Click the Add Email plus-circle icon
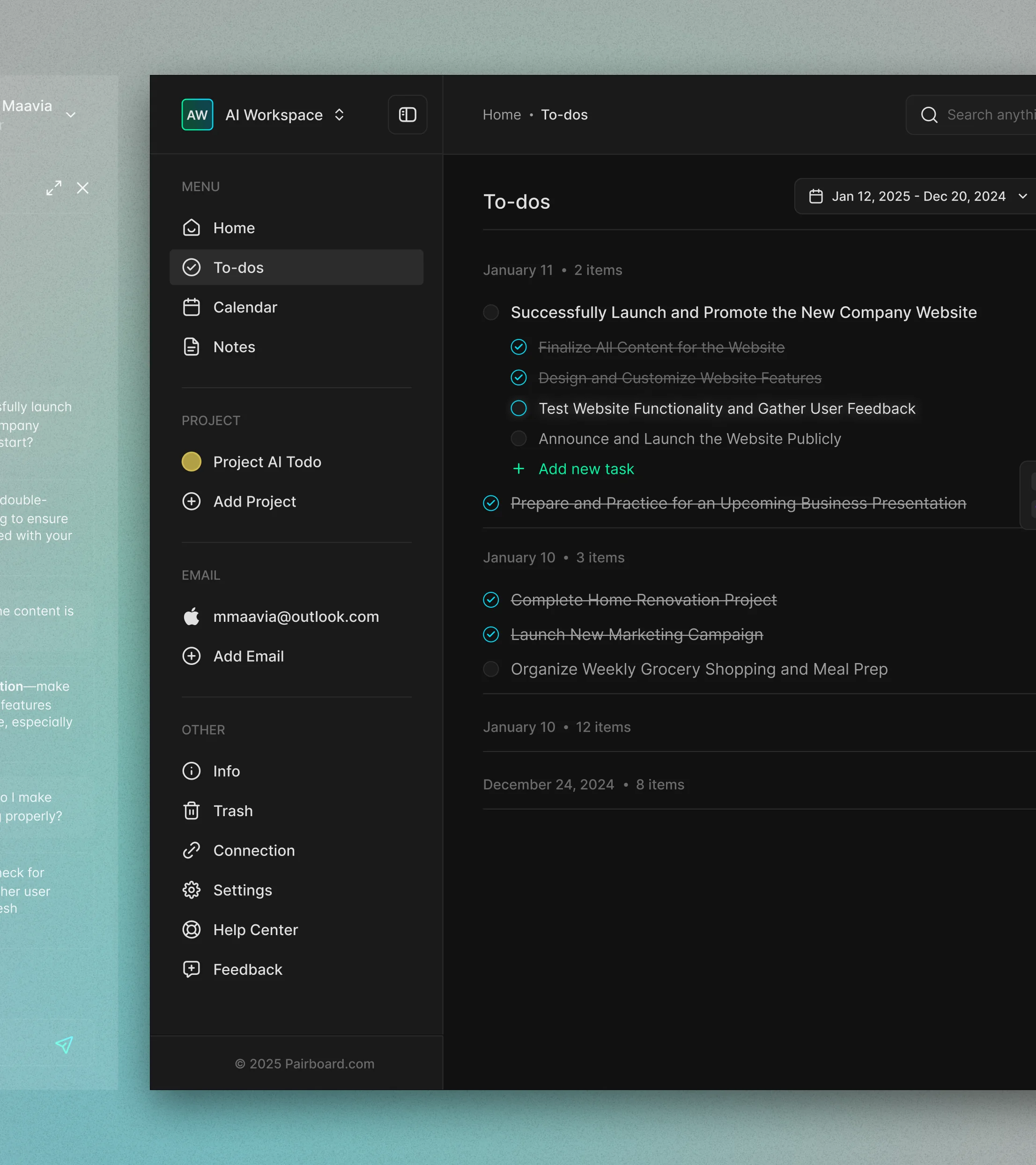This screenshot has width=1036, height=1165. (192, 656)
